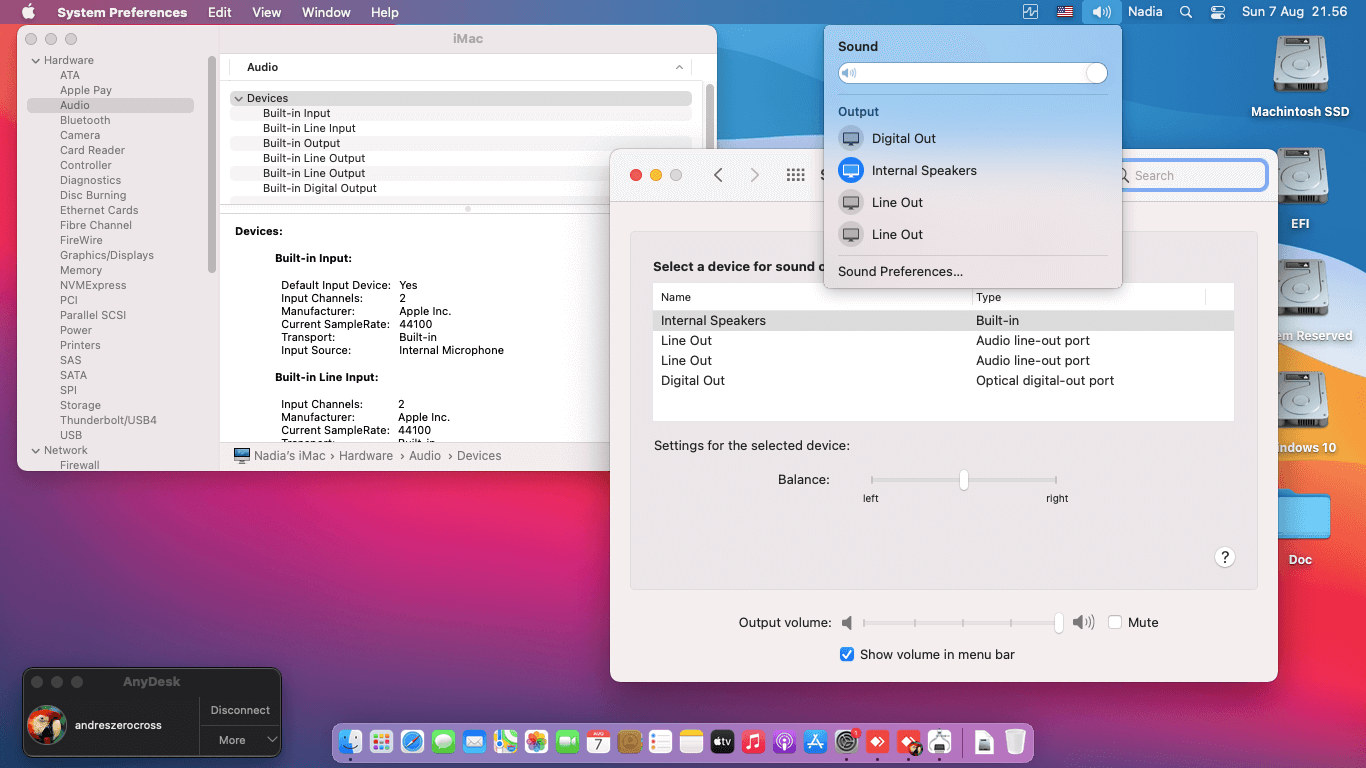The image size is (1366, 768).
Task: Open Control Center in menu bar
Action: [x=1217, y=12]
